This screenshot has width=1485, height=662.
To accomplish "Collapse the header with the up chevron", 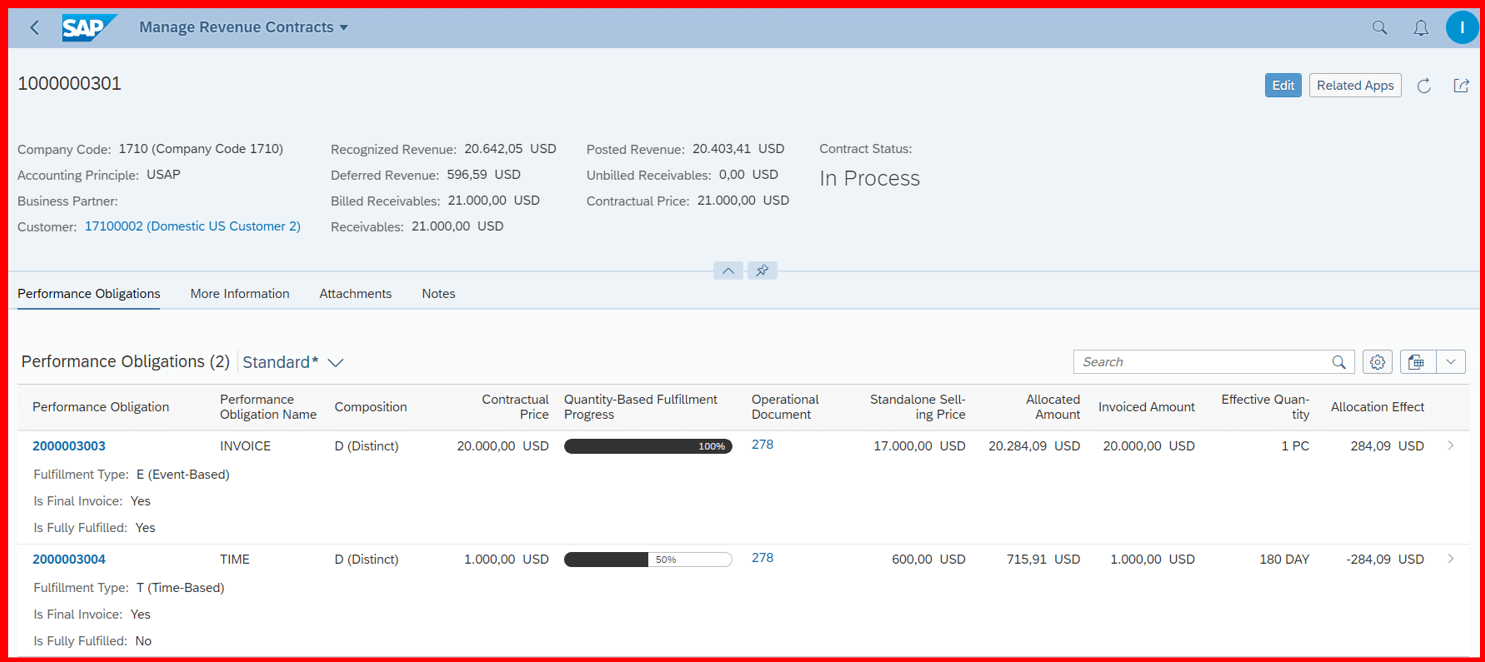I will 727,270.
